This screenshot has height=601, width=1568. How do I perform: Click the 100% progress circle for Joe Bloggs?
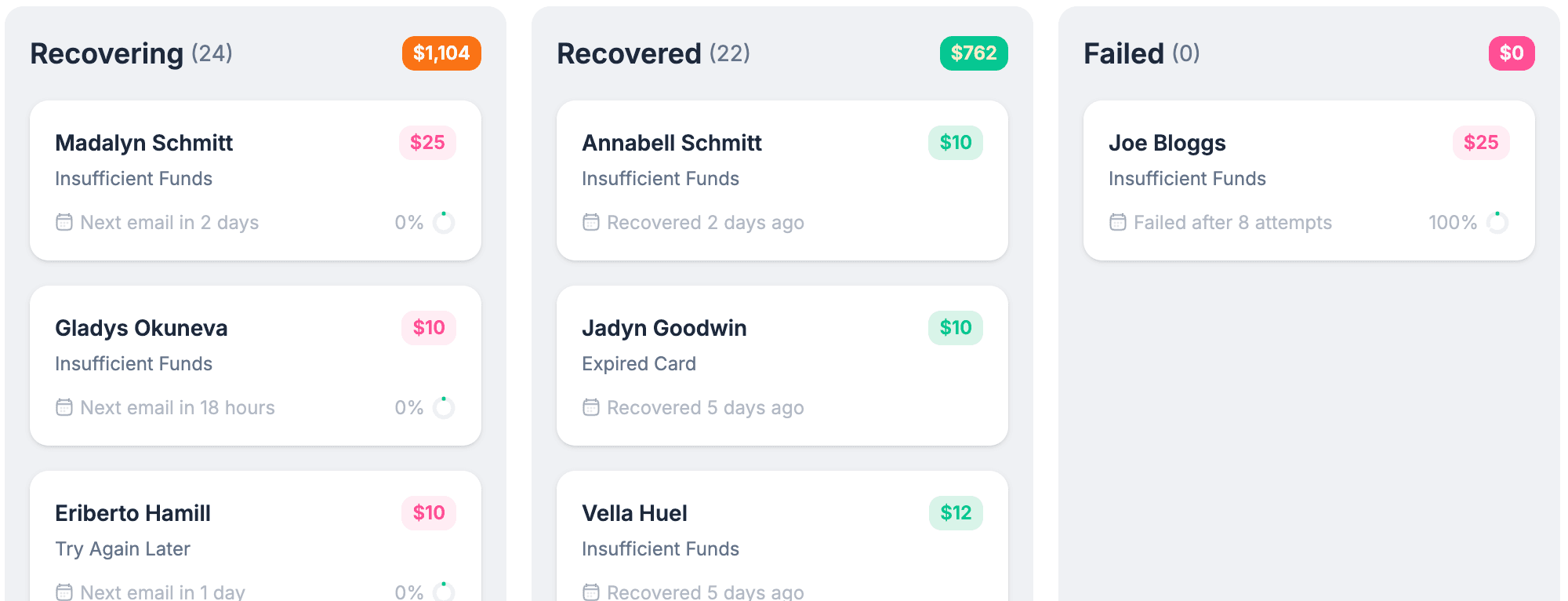pyautogui.click(x=1497, y=222)
